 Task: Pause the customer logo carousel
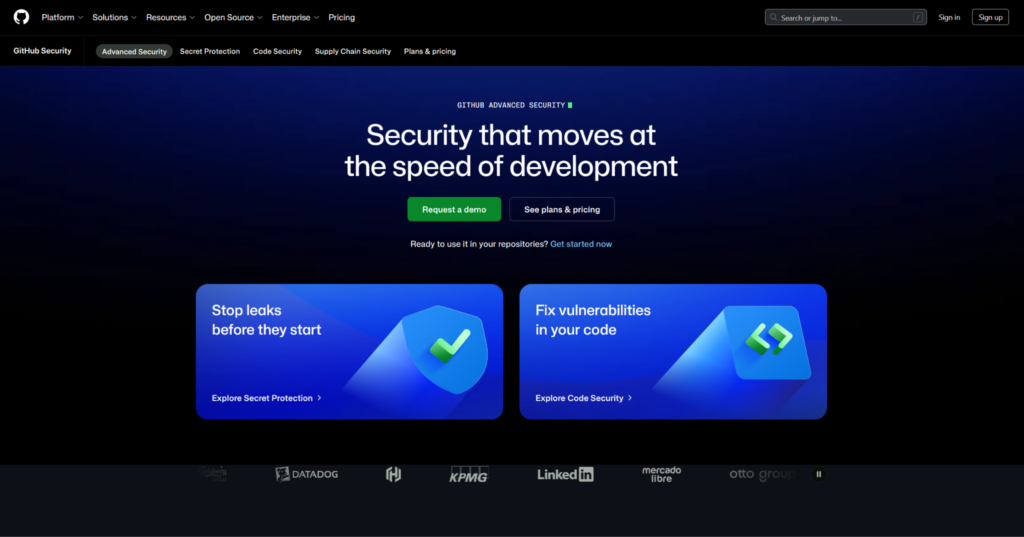tap(818, 474)
